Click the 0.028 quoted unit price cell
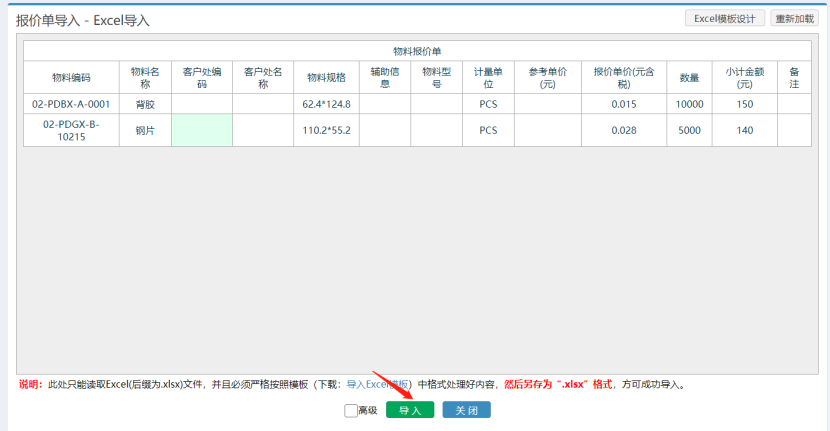This screenshot has height=431, width=830. (623, 130)
